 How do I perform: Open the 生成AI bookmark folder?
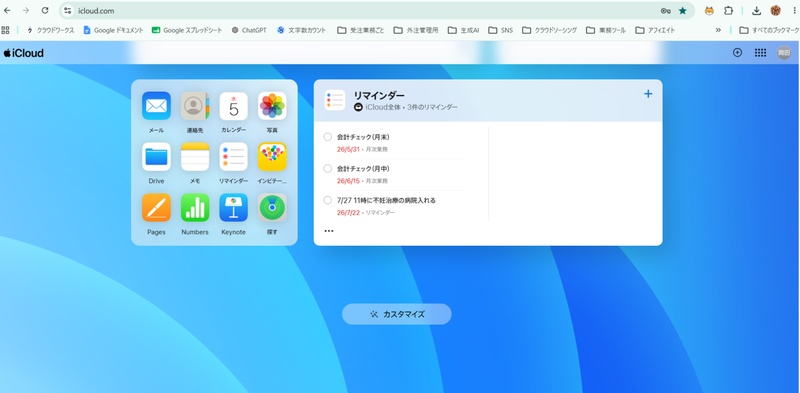[x=463, y=30]
